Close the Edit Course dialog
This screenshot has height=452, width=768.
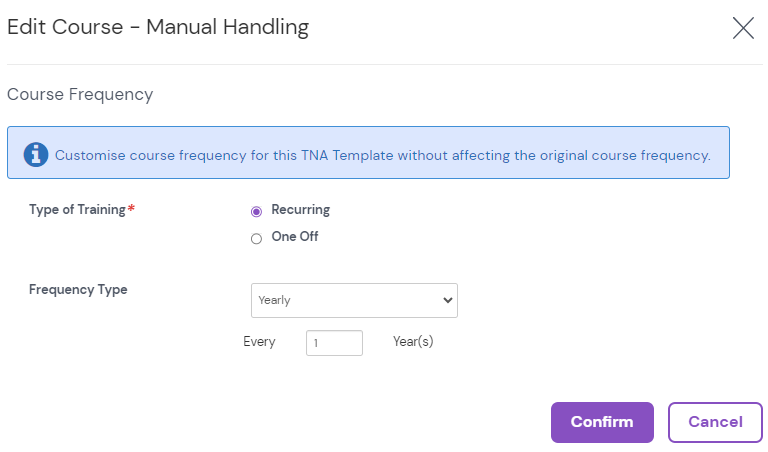743,28
